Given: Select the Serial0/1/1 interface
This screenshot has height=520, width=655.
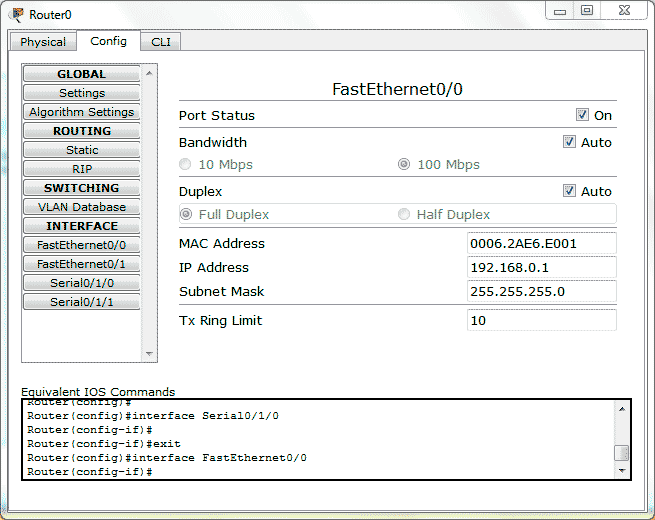Looking at the screenshot, I should (x=82, y=302).
